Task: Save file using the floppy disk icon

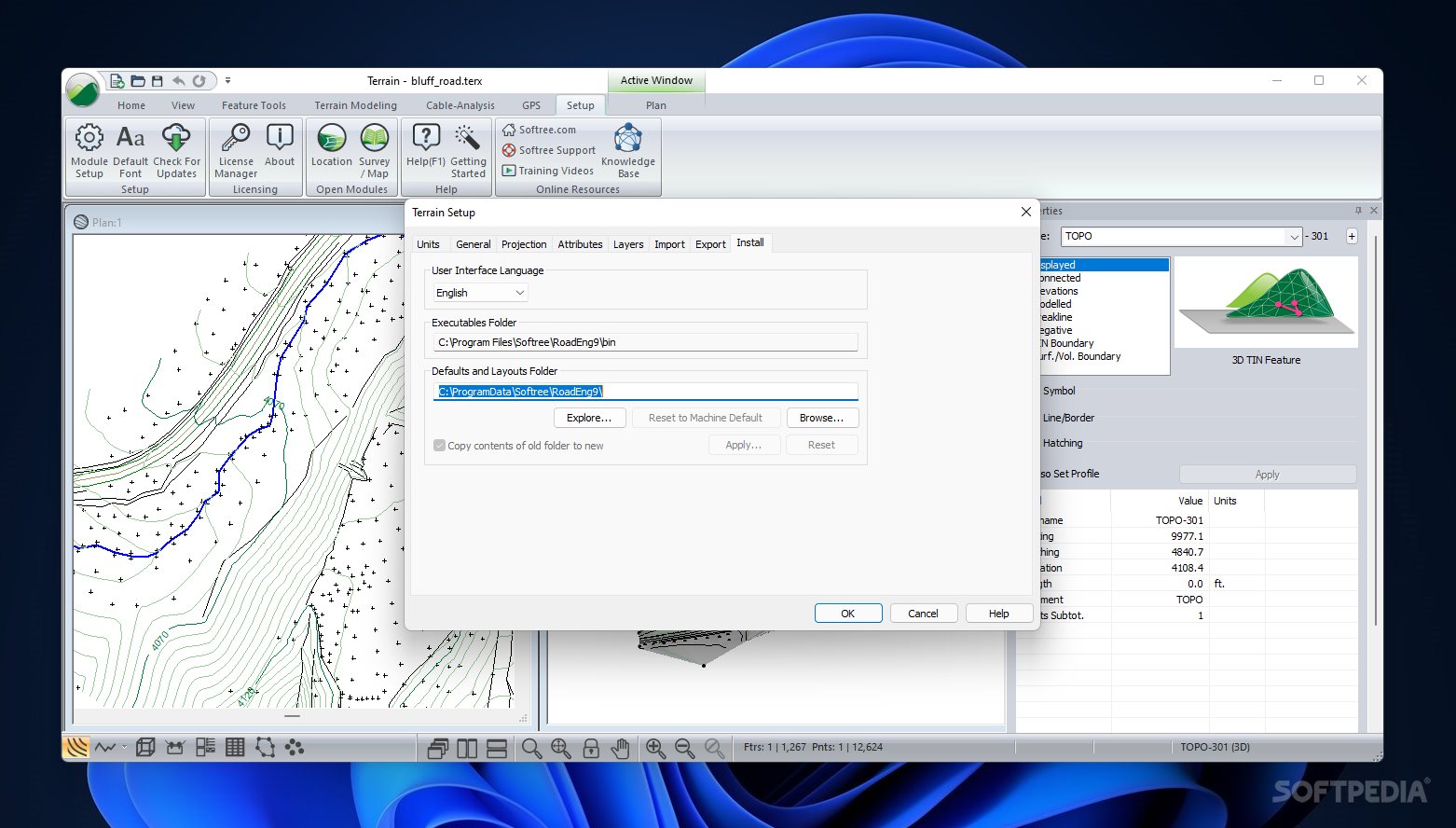Action: (158, 81)
